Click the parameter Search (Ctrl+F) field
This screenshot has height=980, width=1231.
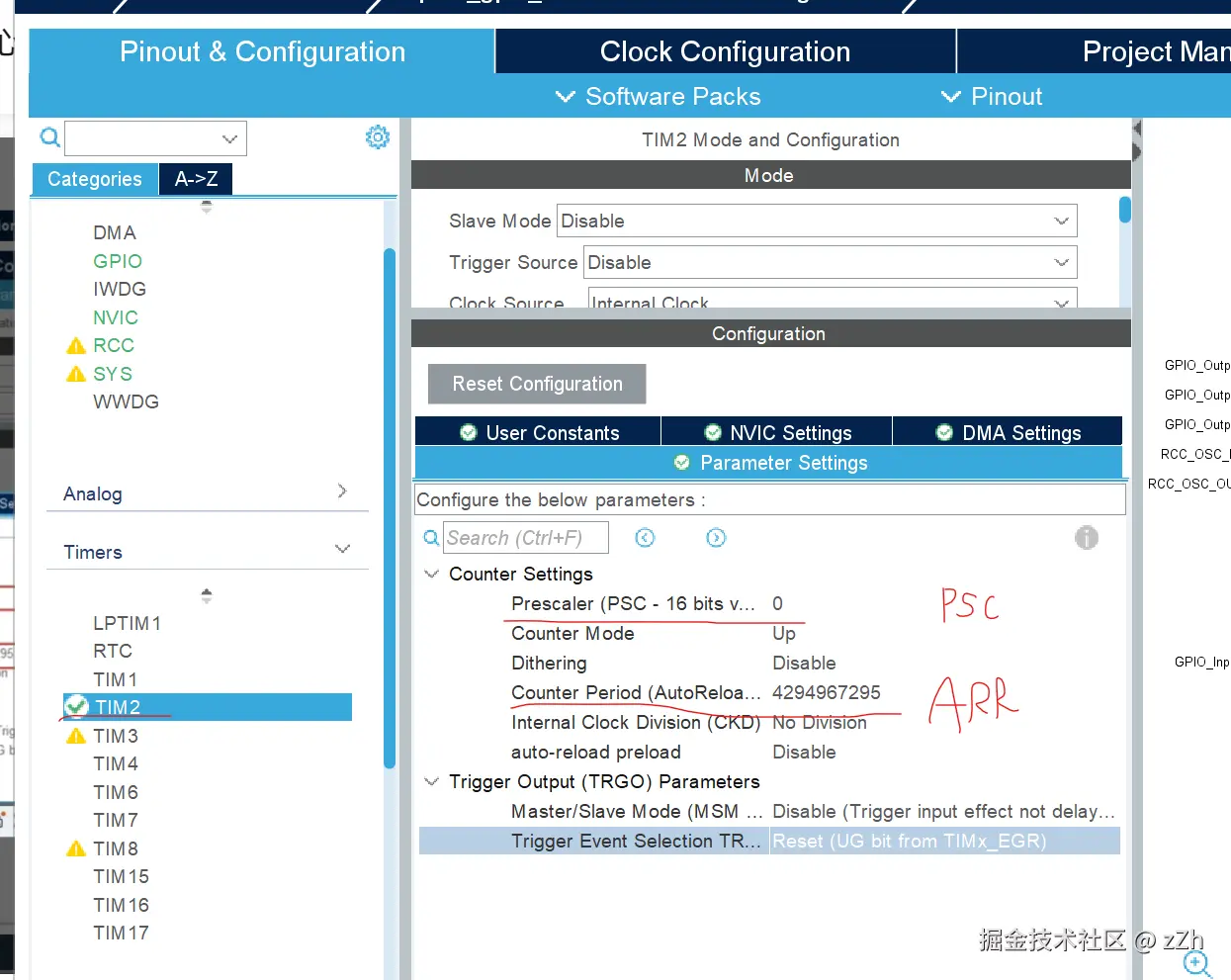click(x=525, y=538)
